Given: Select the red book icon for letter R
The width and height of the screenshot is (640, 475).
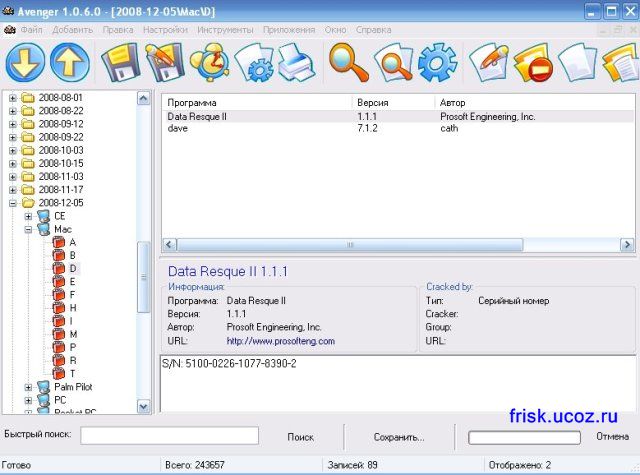Looking at the screenshot, I should tap(59, 360).
